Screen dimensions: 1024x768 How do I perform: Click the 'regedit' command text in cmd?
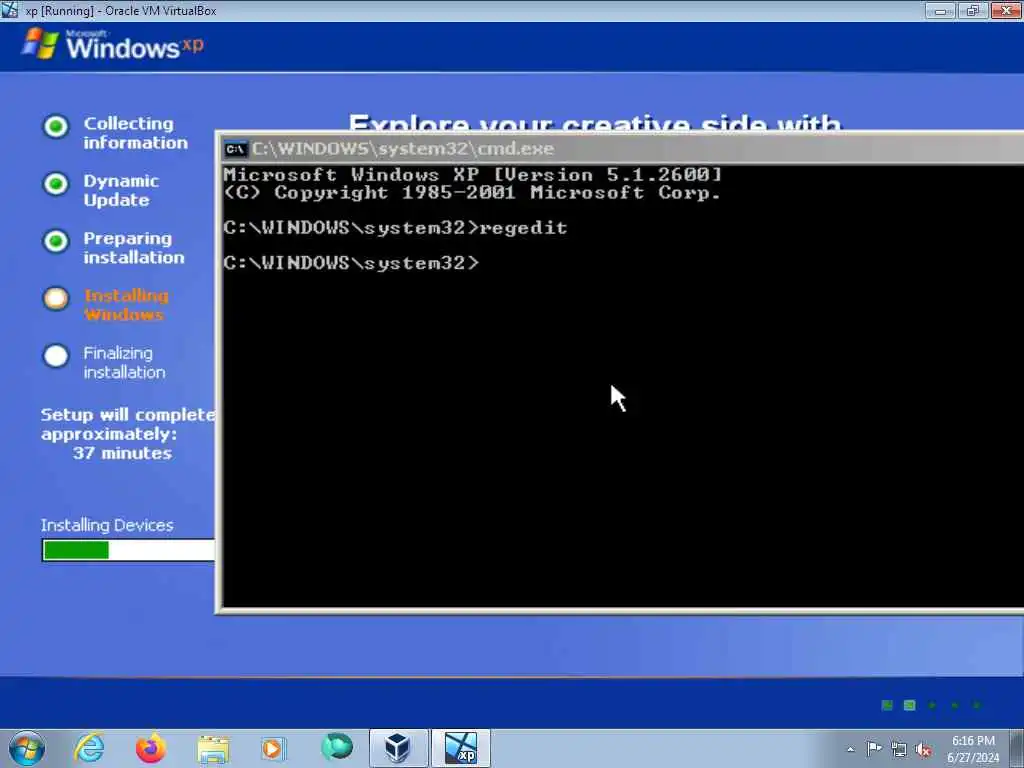click(x=523, y=227)
